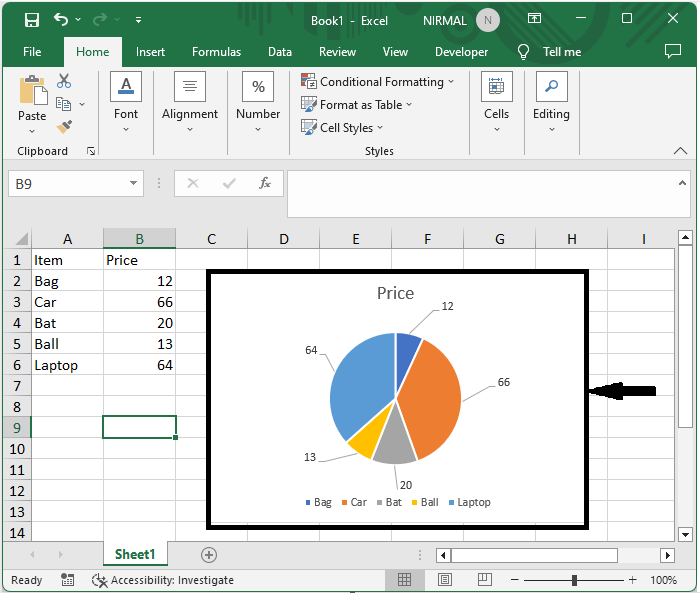Image resolution: width=700 pixels, height=593 pixels.
Task: Open the Number group menu
Action: [x=258, y=103]
